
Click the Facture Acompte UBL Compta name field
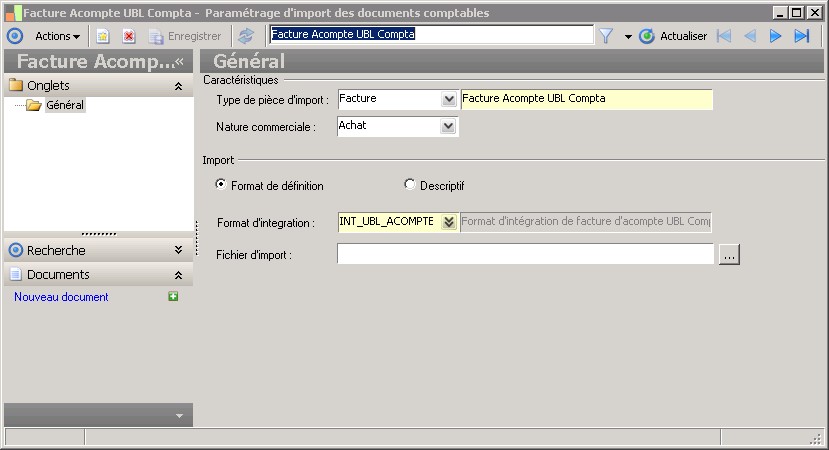coord(587,99)
